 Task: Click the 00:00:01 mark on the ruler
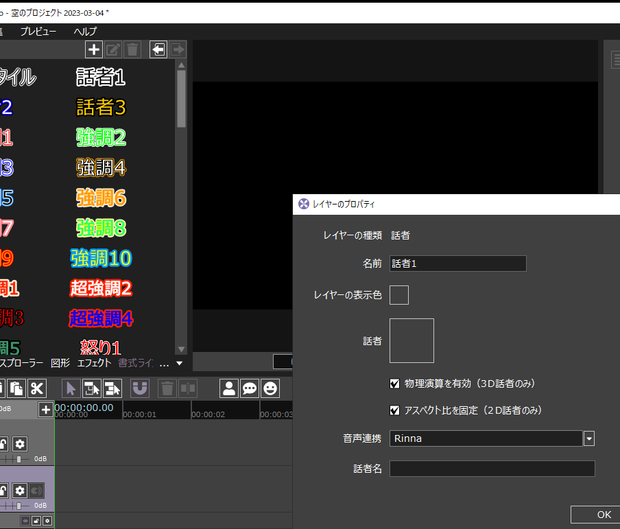click(x=139, y=414)
